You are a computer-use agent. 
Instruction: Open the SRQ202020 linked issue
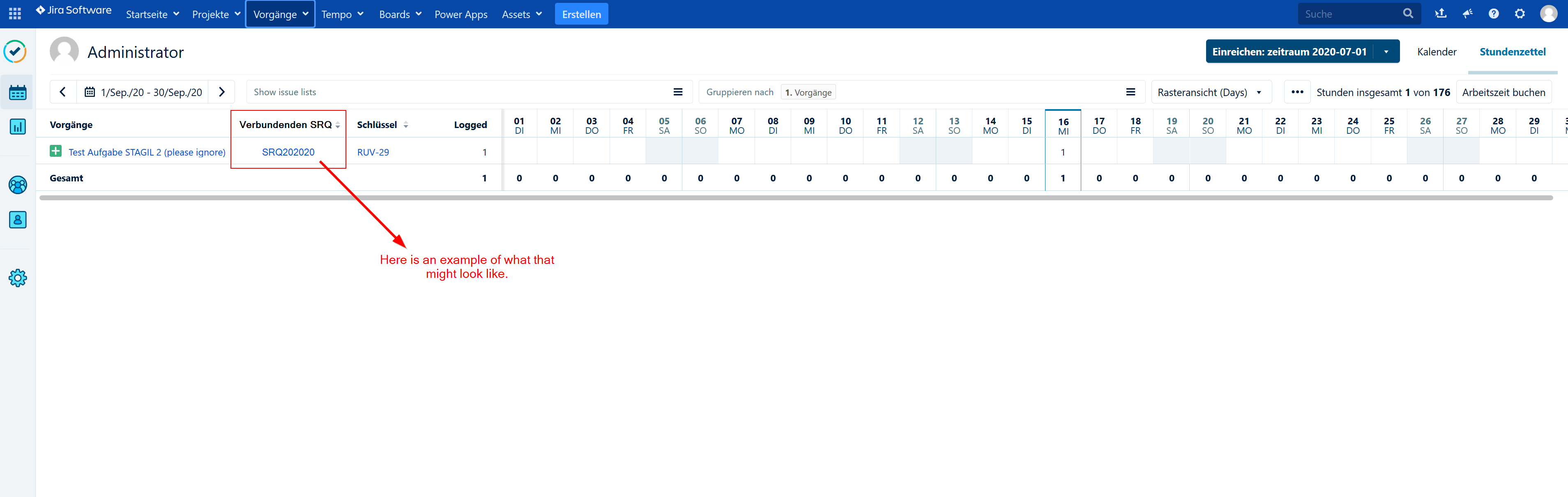pyautogui.click(x=288, y=152)
